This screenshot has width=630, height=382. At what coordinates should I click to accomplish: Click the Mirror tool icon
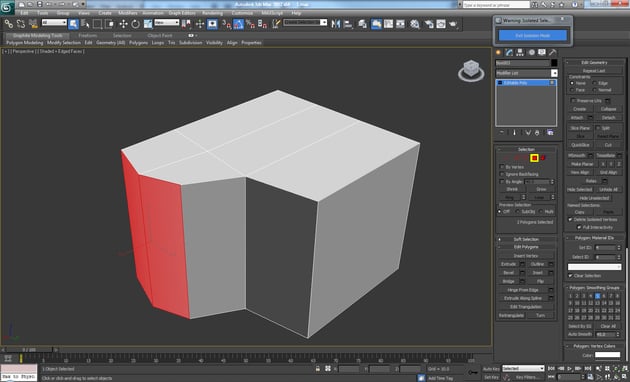(335, 24)
